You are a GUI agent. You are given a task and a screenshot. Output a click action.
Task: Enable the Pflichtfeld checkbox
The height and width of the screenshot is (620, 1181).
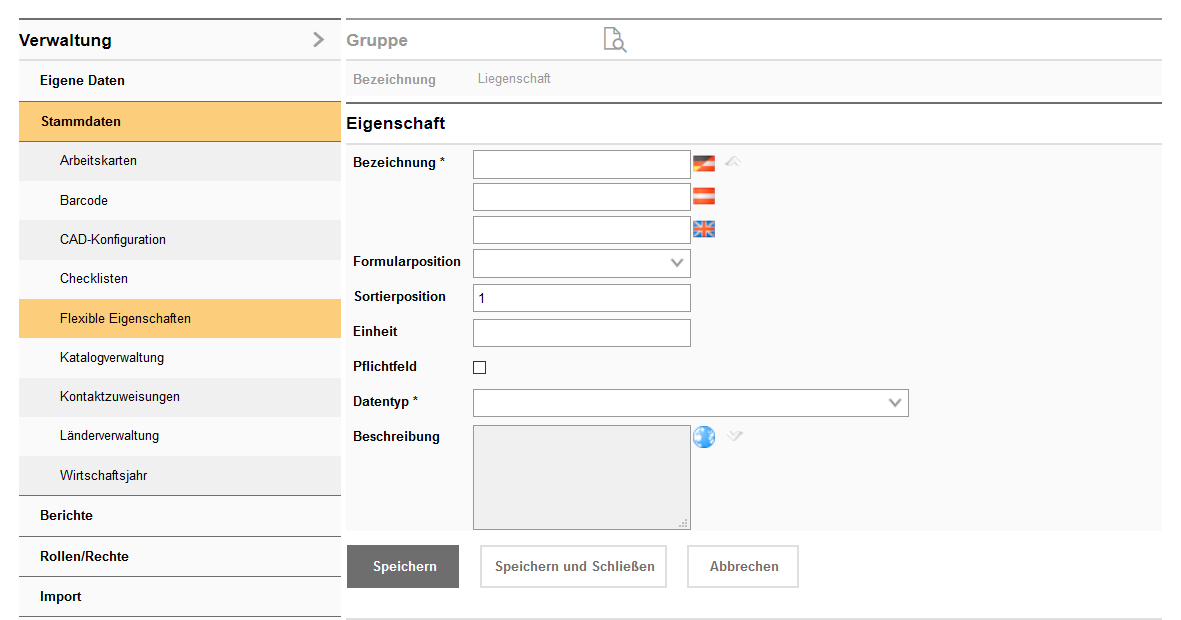click(x=479, y=367)
